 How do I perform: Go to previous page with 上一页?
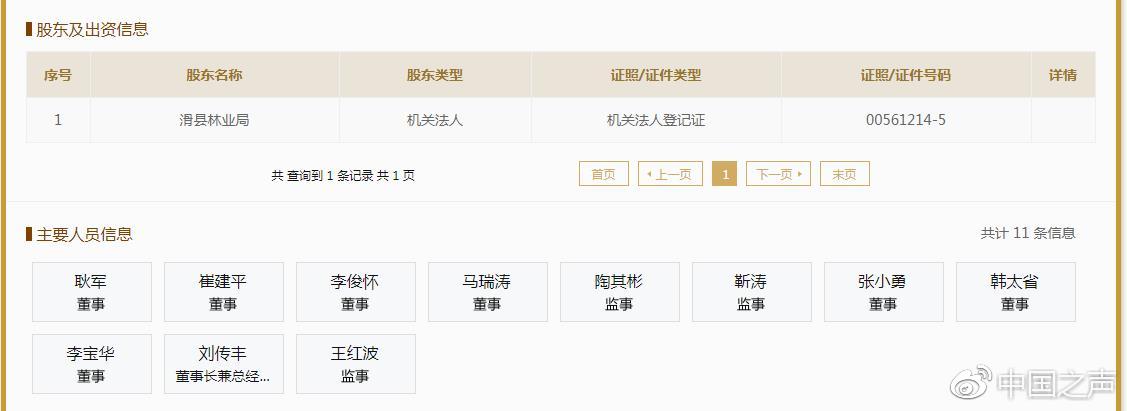point(670,174)
